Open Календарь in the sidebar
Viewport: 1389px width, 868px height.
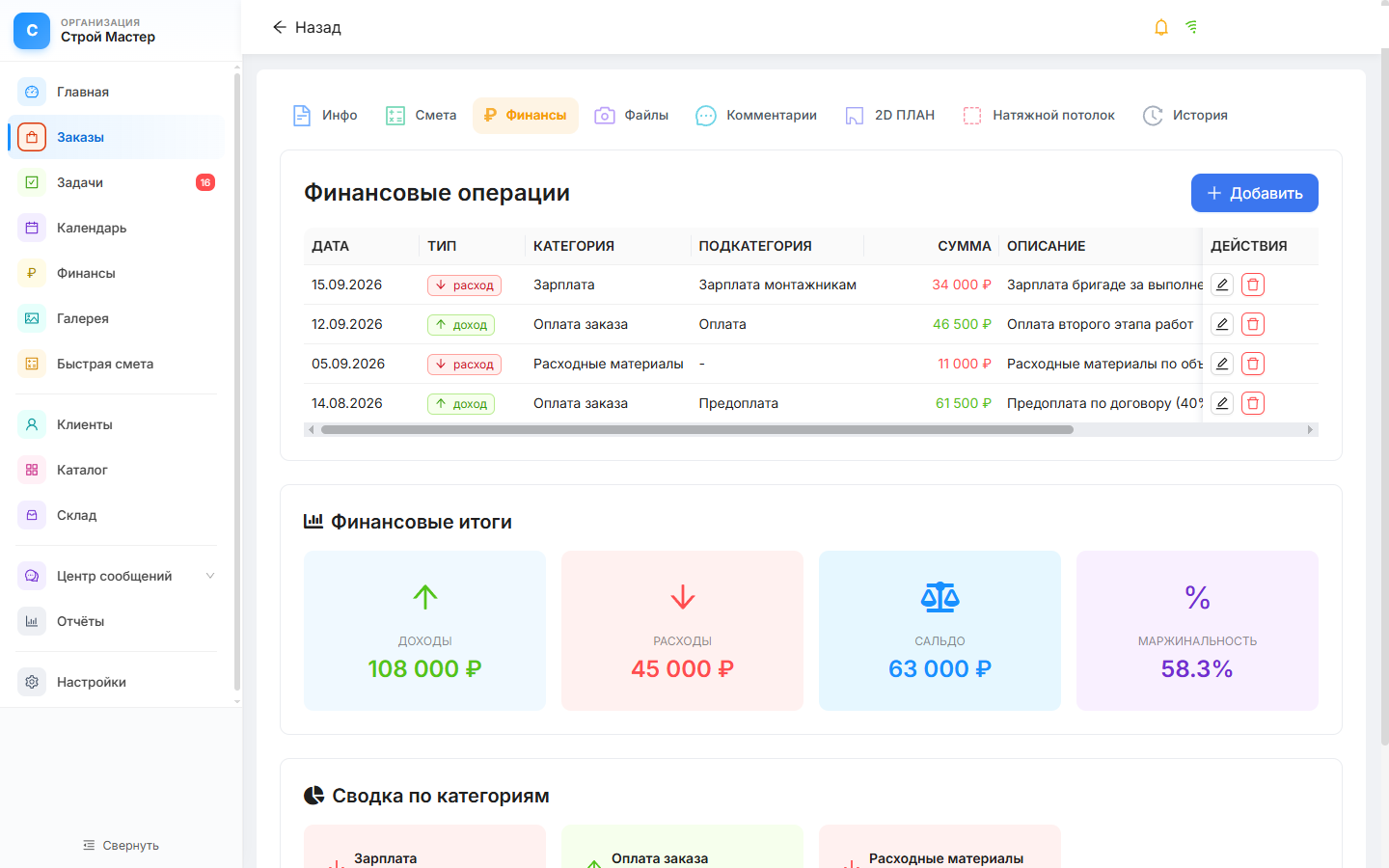click(116, 228)
